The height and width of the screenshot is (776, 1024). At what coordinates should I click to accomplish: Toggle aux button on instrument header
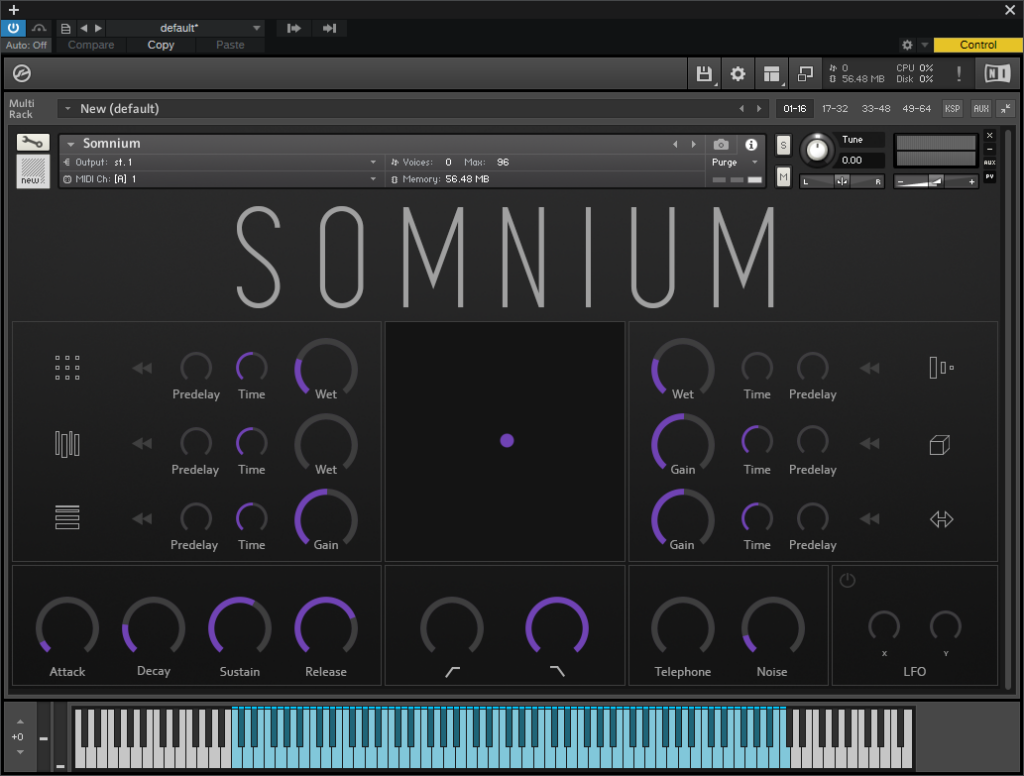click(989, 162)
